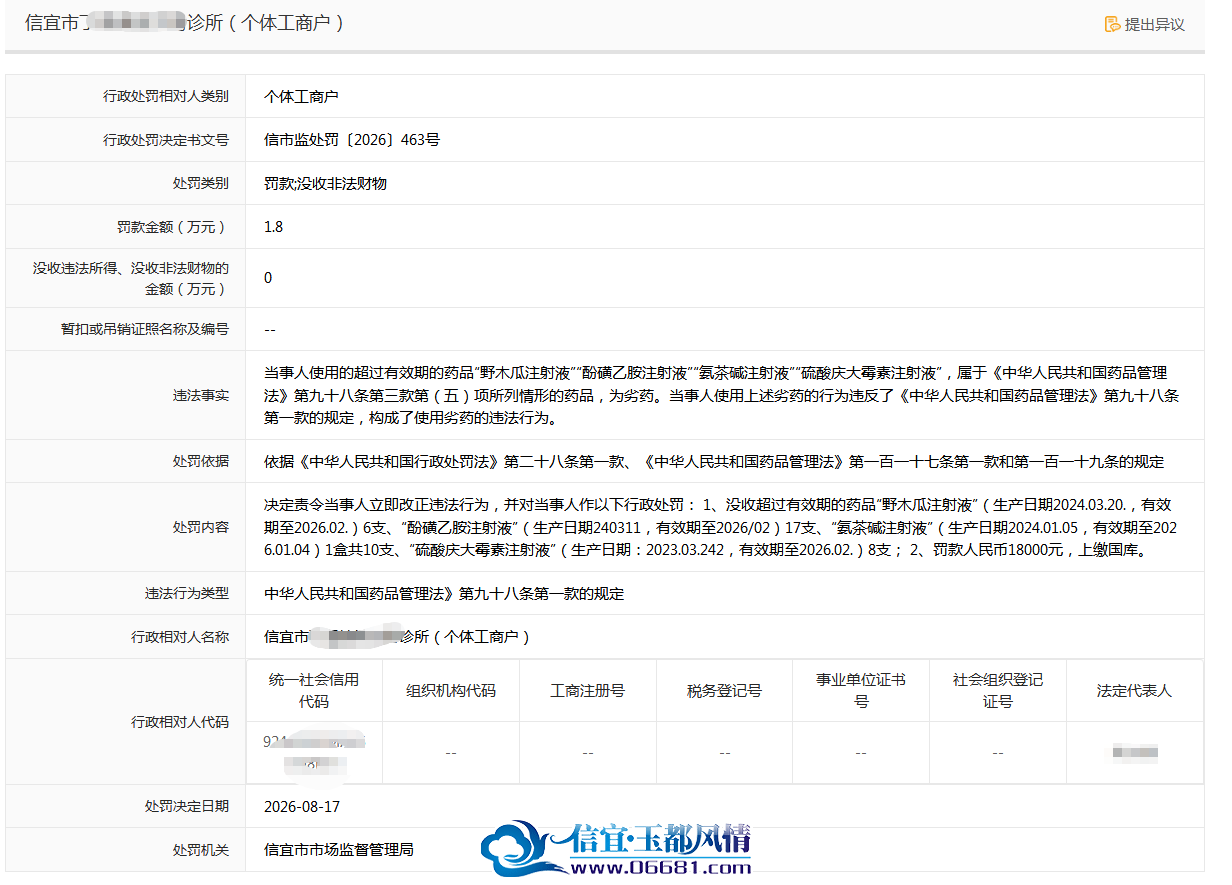Image resolution: width=1232 pixels, height=885 pixels.
Task: Click the 违法行为类型 value citing 第九十八条第一款
Action: (444, 593)
